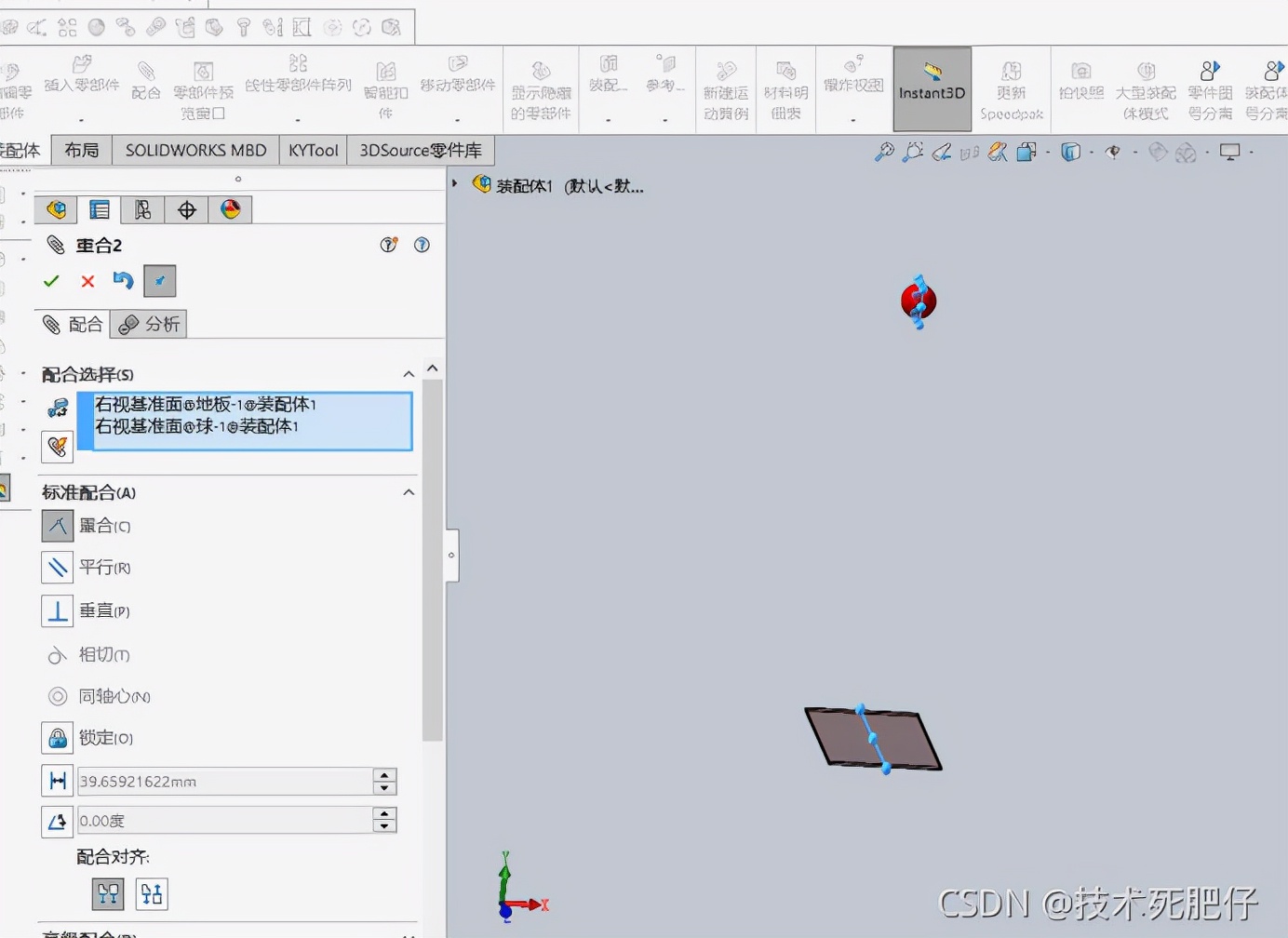Click the ConfigurationManager tab icon
The height and width of the screenshot is (938, 1288).
141,209
